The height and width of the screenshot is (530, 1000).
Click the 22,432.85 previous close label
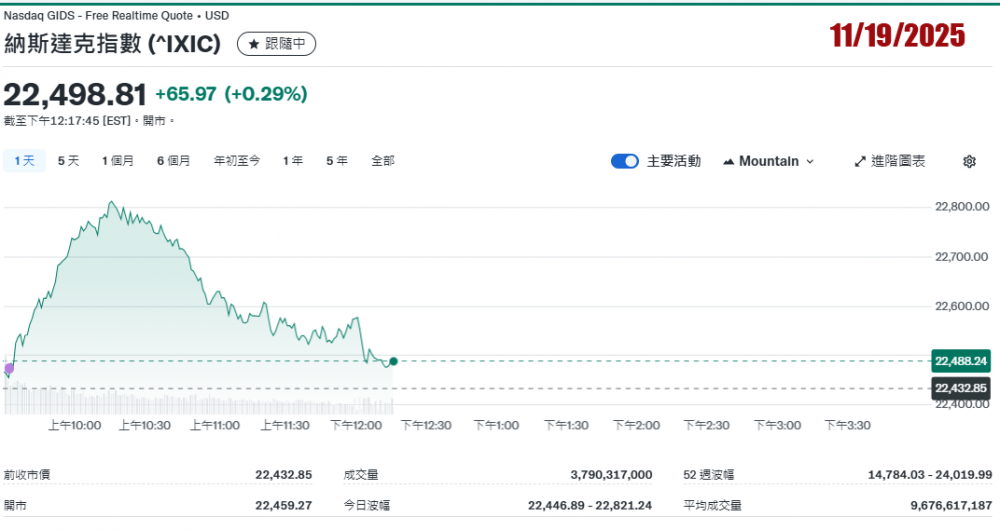click(960, 388)
